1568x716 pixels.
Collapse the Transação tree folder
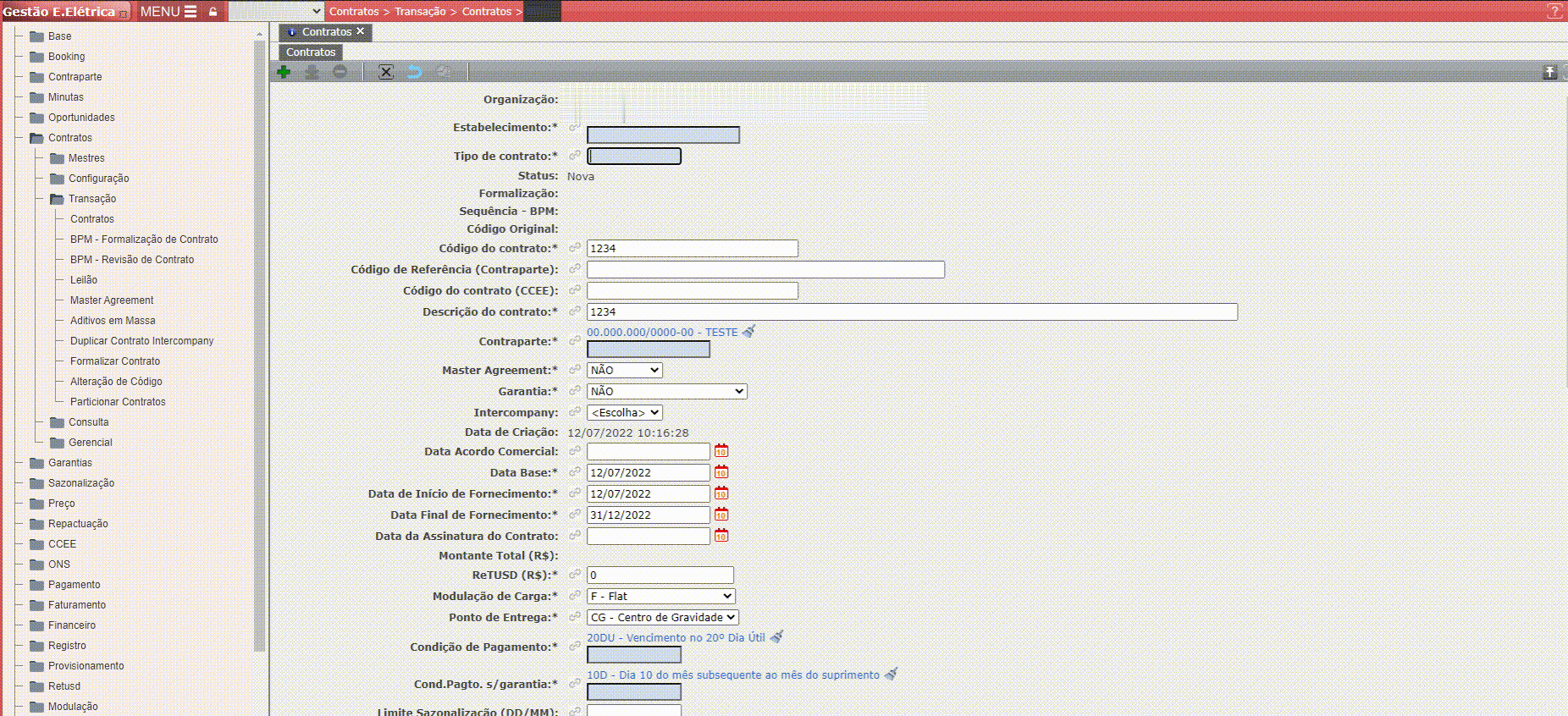click(57, 199)
